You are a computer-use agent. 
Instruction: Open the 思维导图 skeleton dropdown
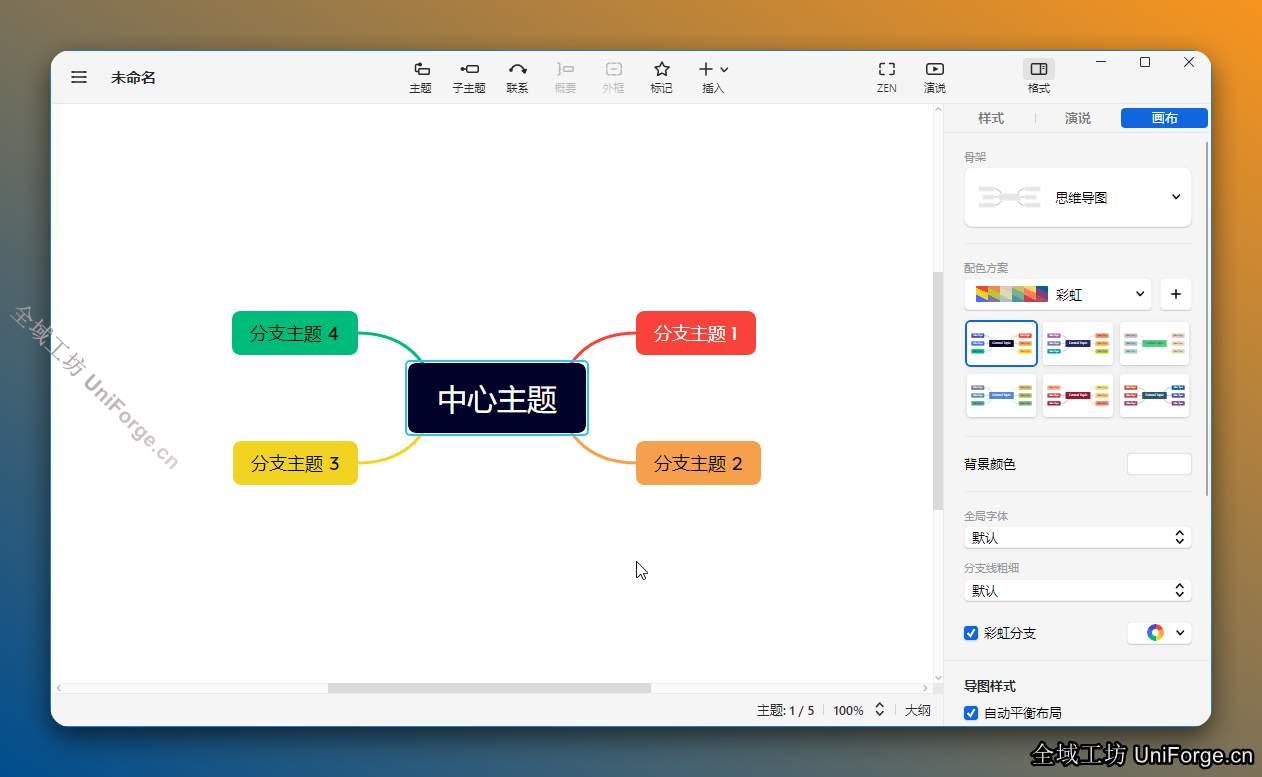coord(1078,197)
